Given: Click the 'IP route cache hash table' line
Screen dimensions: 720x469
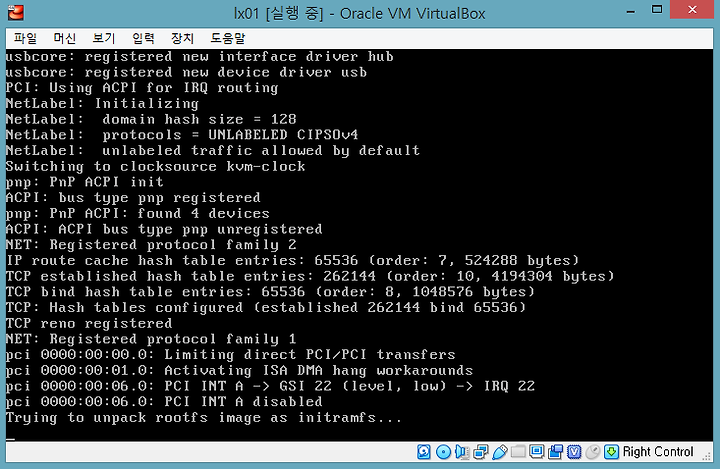Looking at the screenshot, I should coord(292,260).
